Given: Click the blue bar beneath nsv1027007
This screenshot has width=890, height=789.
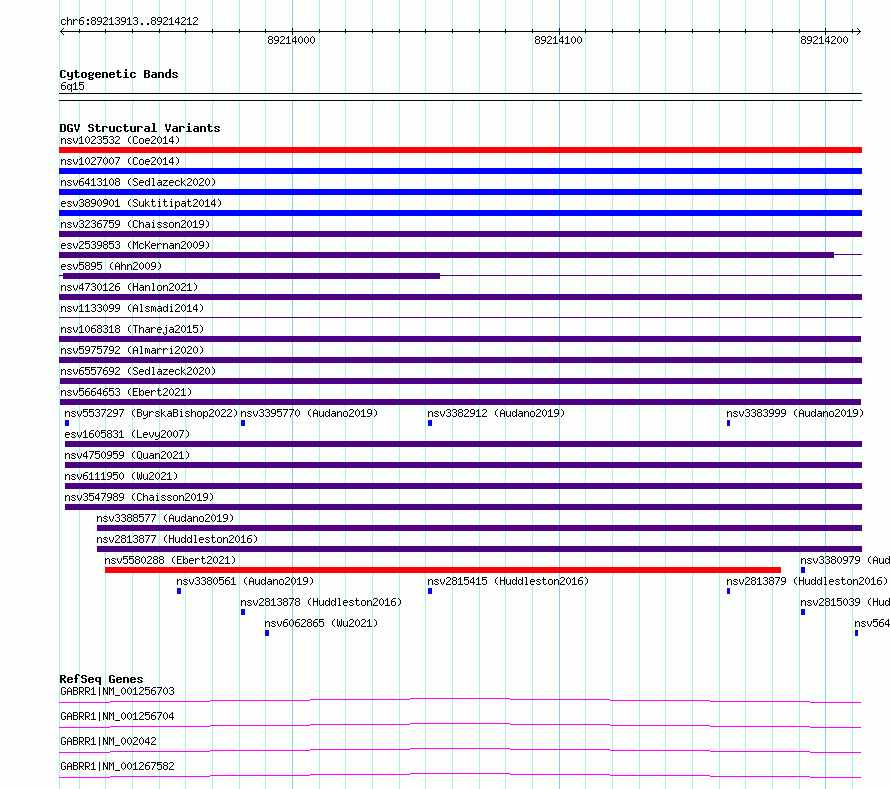Looking at the screenshot, I should tap(460, 171).
